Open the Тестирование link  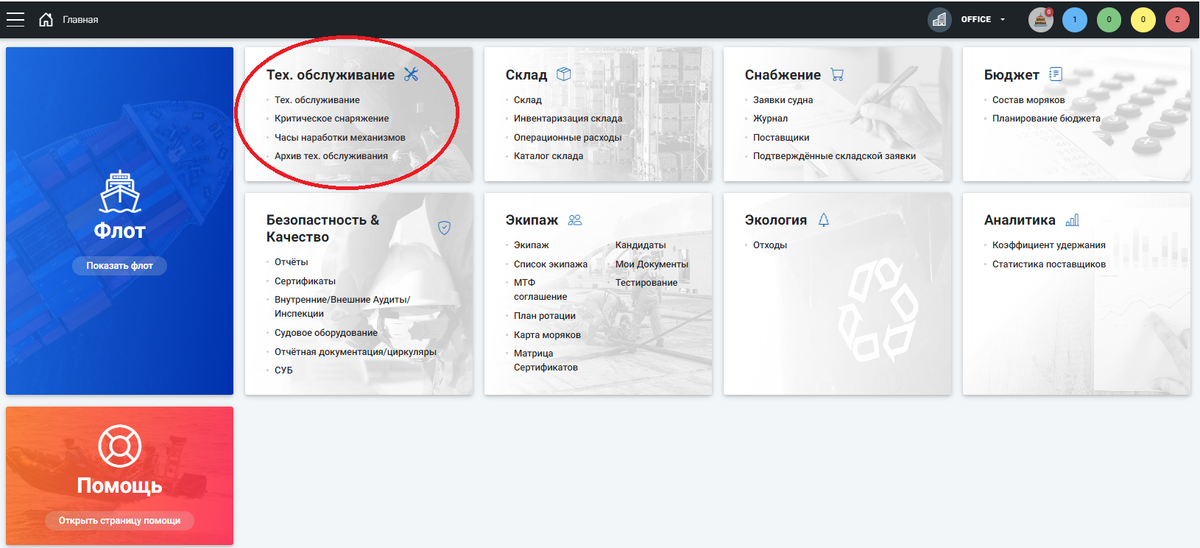(646, 282)
